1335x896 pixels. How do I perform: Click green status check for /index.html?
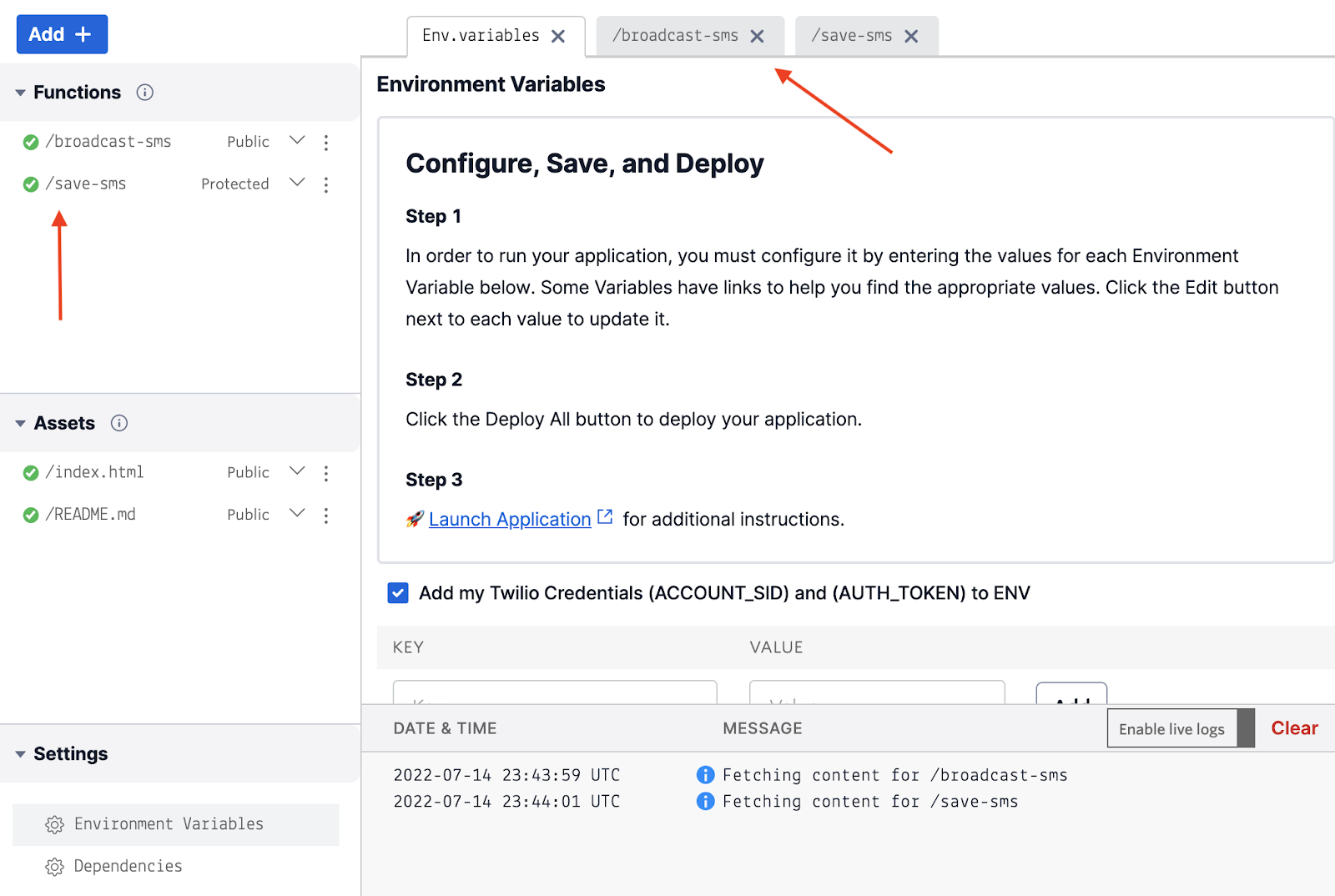31,473
